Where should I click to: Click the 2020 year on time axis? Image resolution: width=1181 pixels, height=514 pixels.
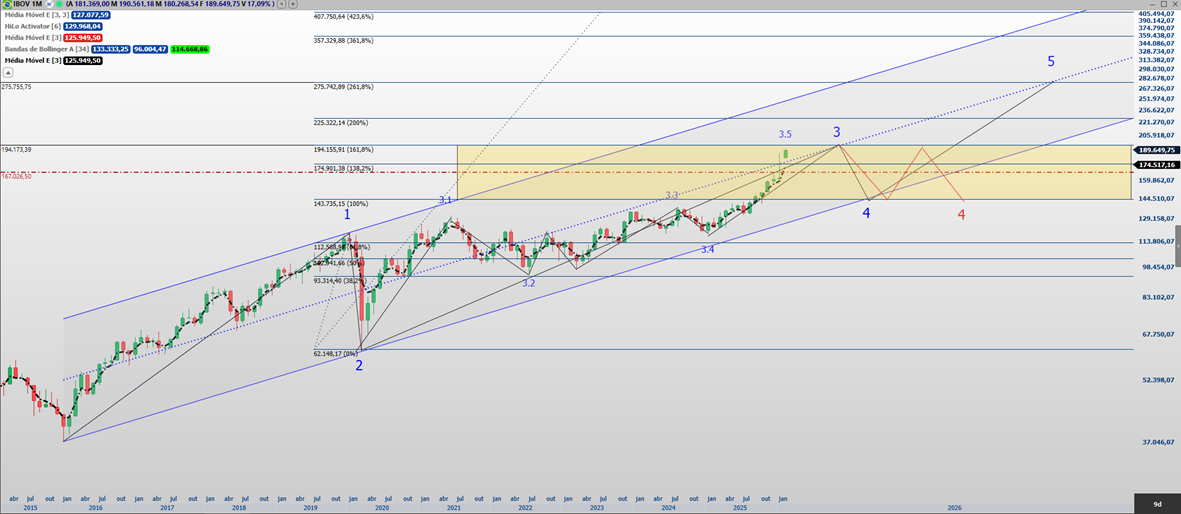pos(381,508)
